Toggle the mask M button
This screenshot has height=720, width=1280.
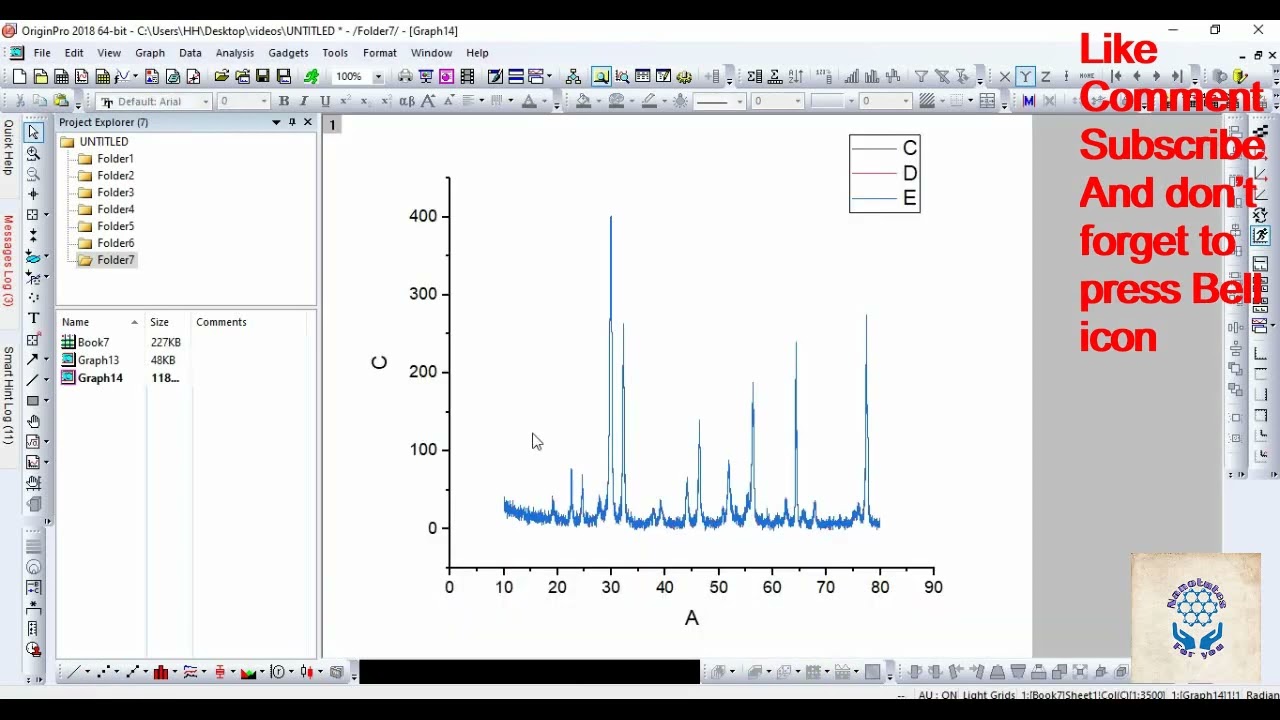[x=1028, y=101]
